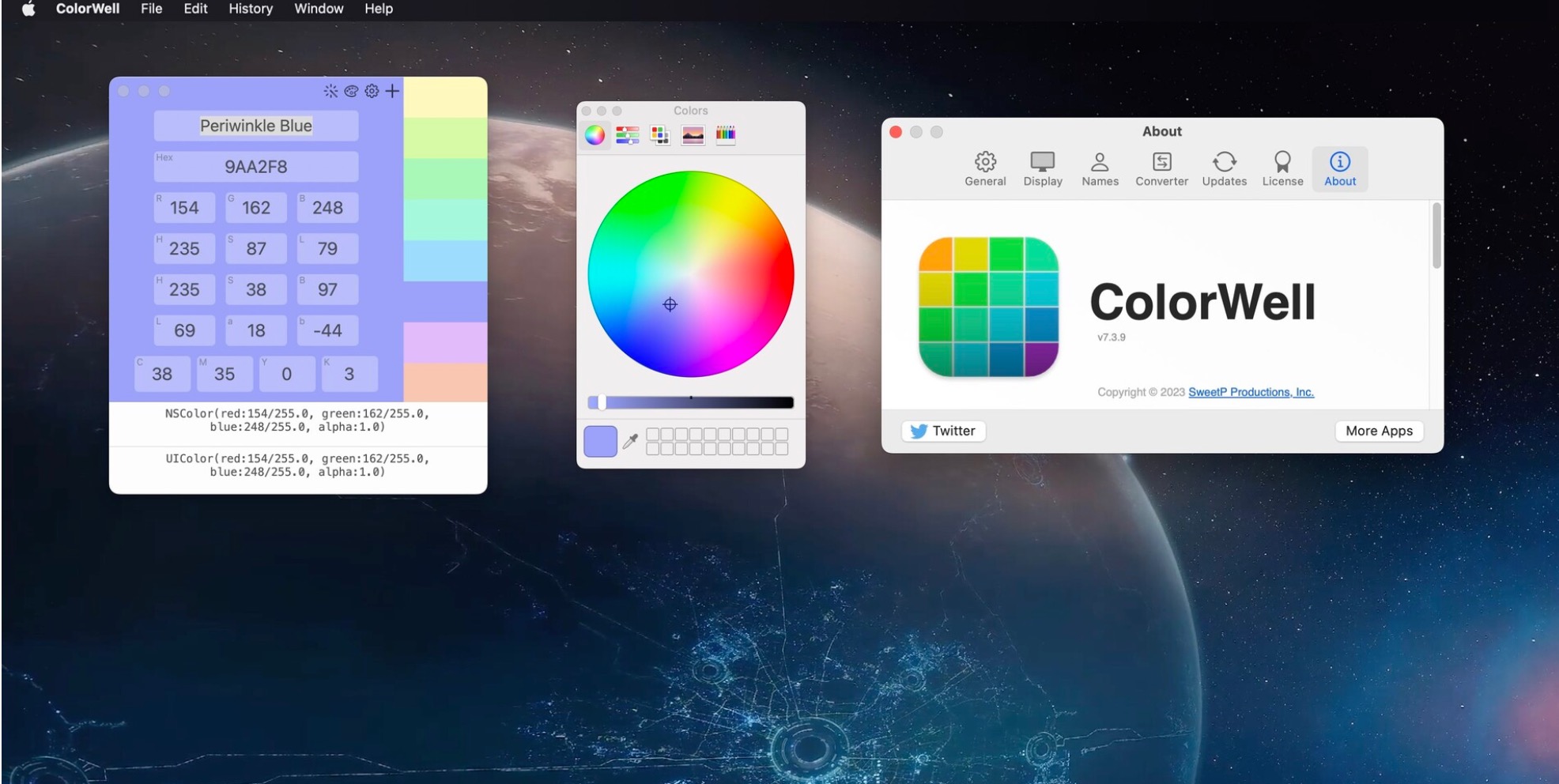
Task: Switch to pencils picker mode
Action: 726,135
